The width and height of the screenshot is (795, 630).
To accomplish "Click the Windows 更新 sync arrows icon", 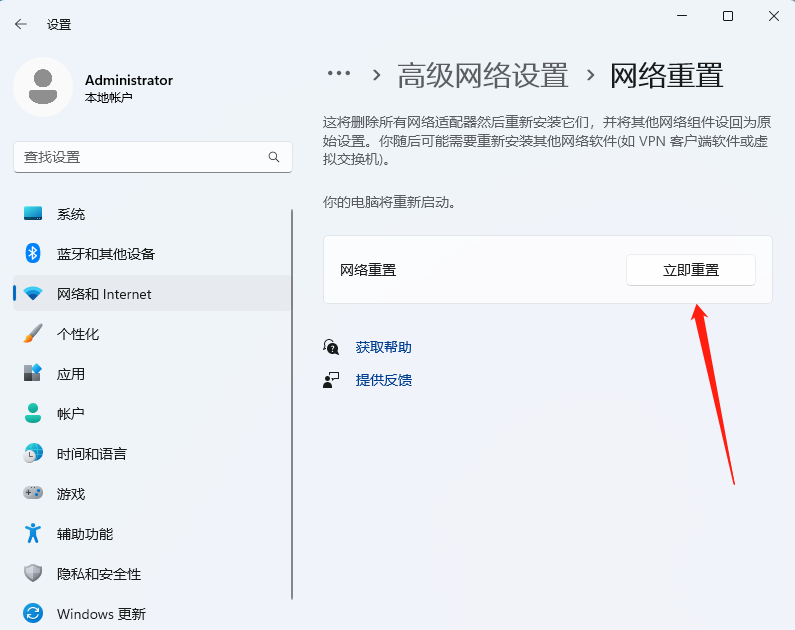I will 33,613.
